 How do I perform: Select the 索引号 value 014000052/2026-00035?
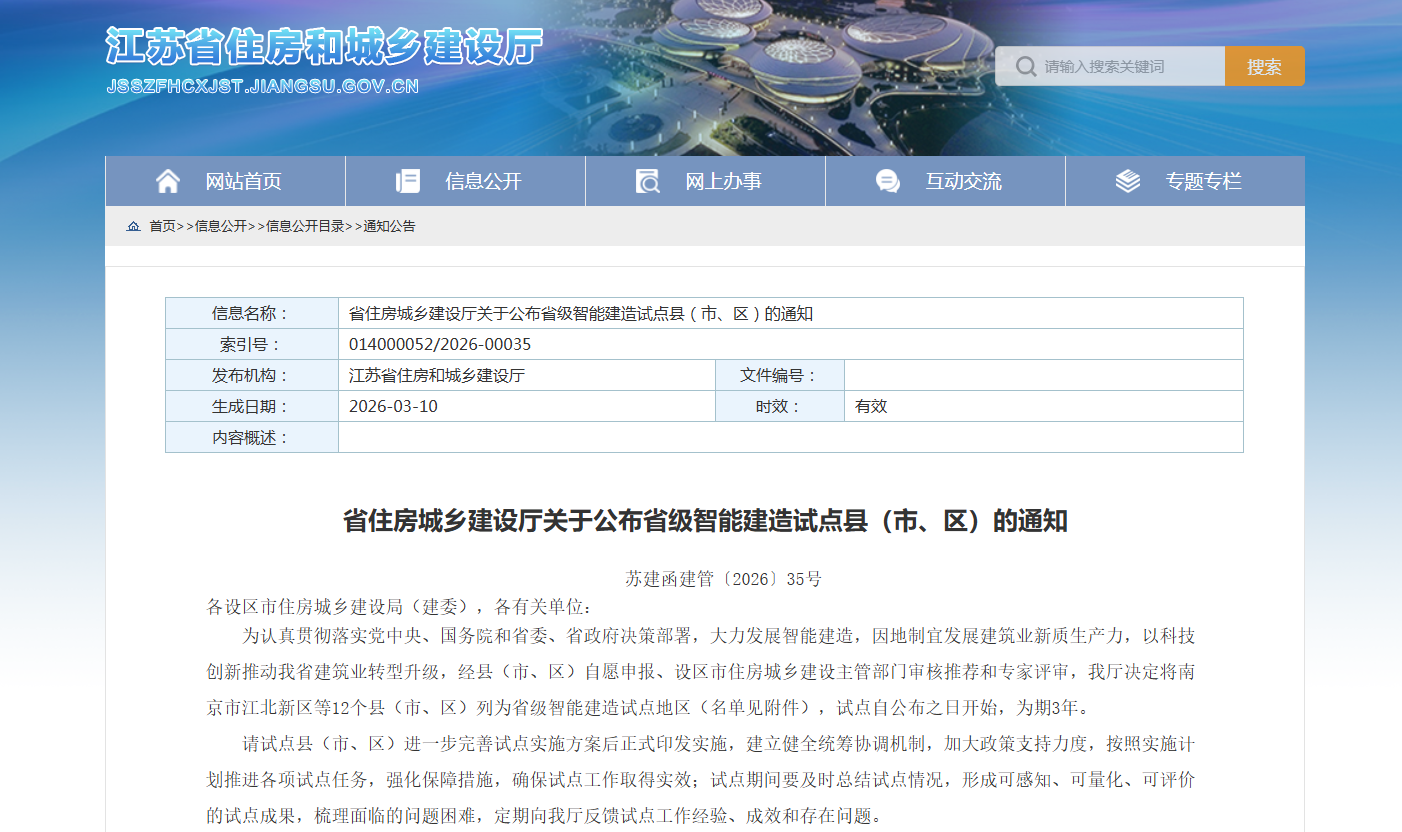point(440,343)
